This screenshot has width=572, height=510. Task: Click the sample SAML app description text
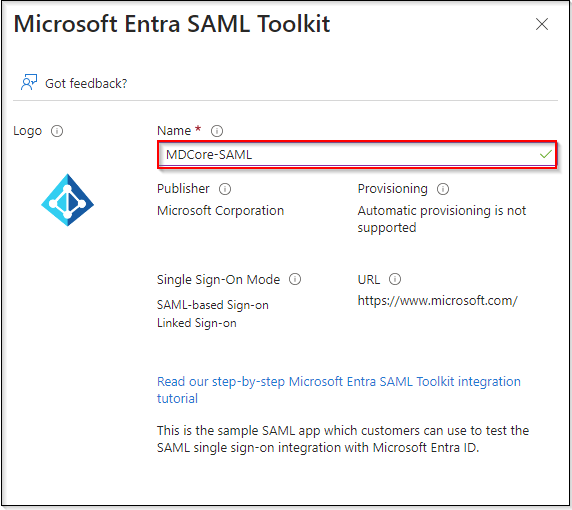(343, 439)
